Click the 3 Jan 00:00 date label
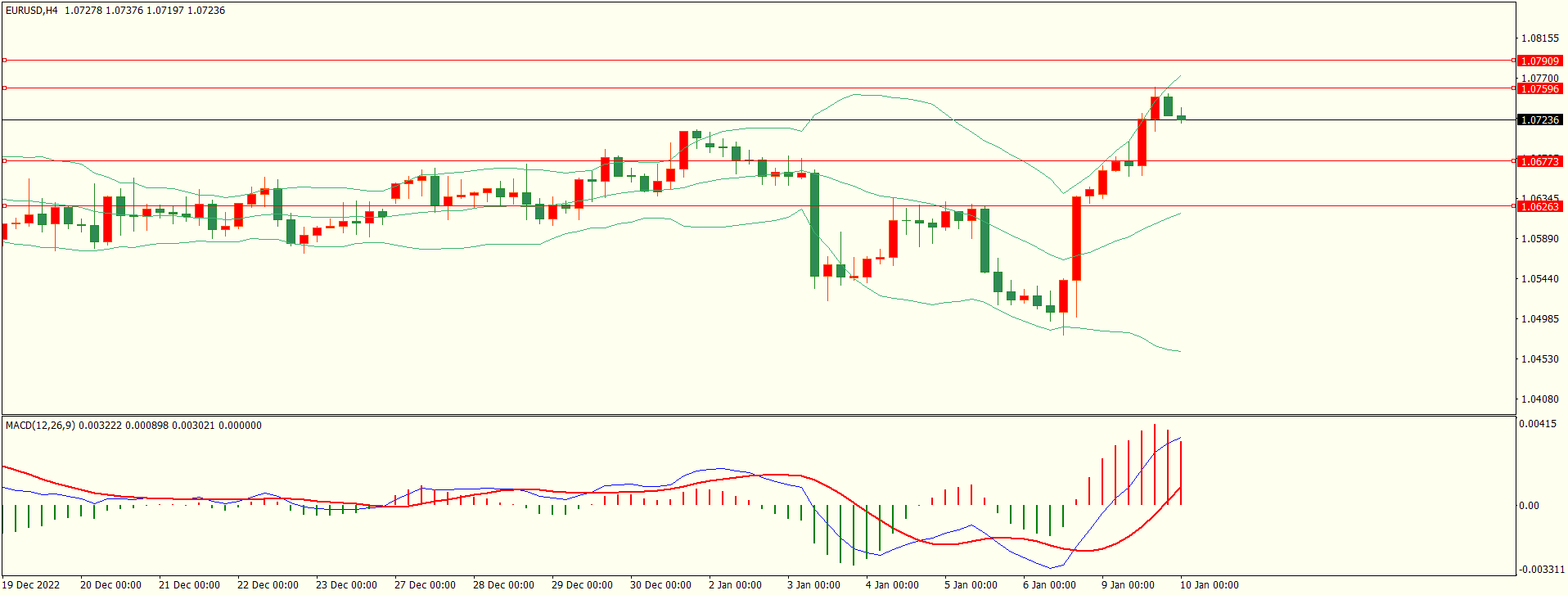Image resolution: width=1568 pixels, height=595 pixels. click(x=813, y=585)
